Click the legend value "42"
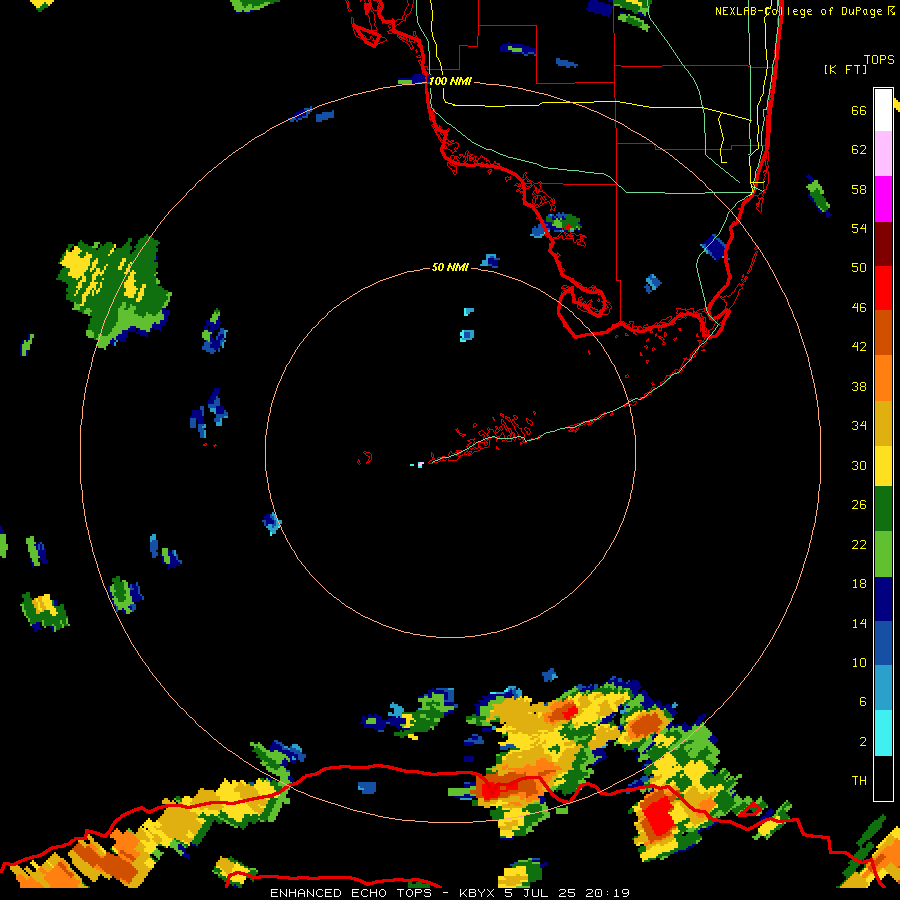Image resolution: width=900 pixels, height=900 pixels. click(859, 346)
